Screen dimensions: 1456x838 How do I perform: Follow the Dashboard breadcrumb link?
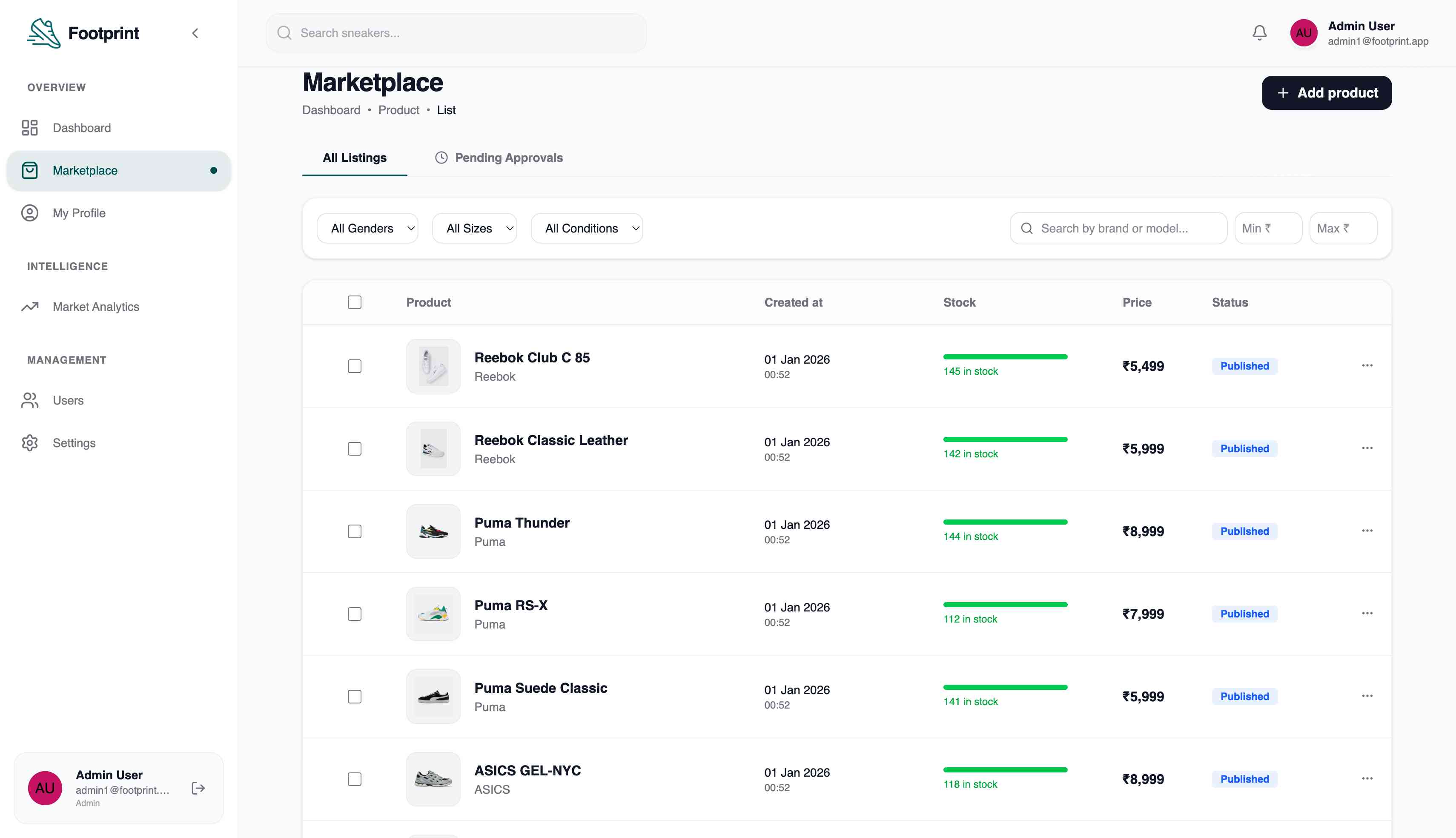(x=331, y=110)
